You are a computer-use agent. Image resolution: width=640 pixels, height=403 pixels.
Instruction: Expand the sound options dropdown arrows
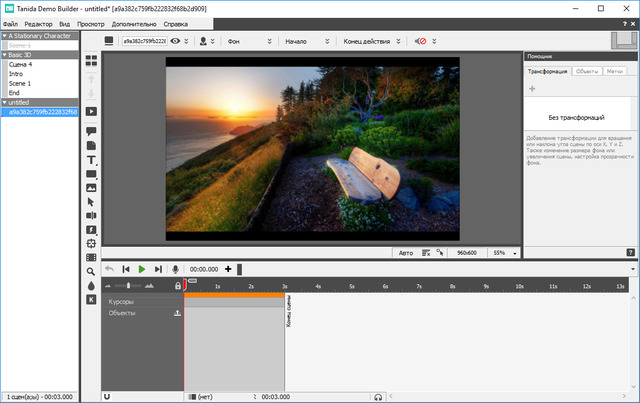(x=434, y=41)
